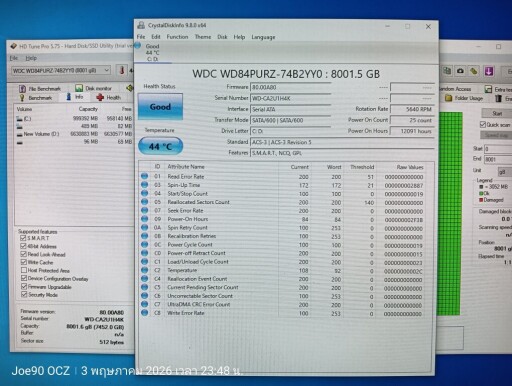Toggle the Firmware Upgradable checkbox

(x=24, y=286)
